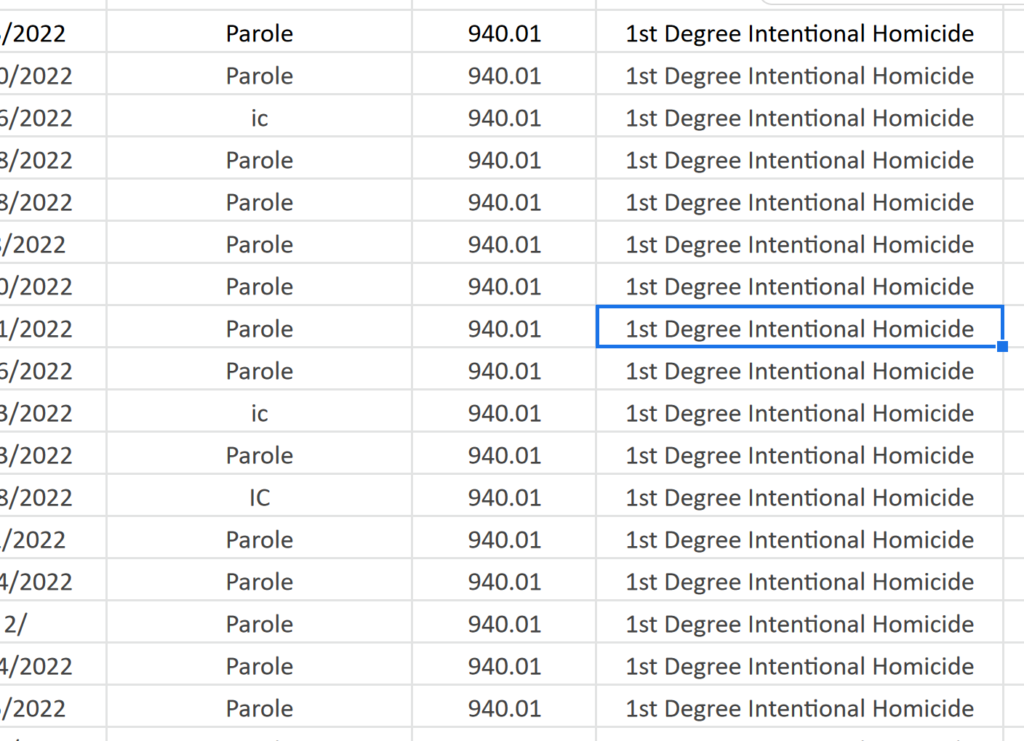Click the topmost 1st Degree Intentional Homicide cell
Image resolution: width=1024 pixels, height=741 pixels.
tap(799, 34)
